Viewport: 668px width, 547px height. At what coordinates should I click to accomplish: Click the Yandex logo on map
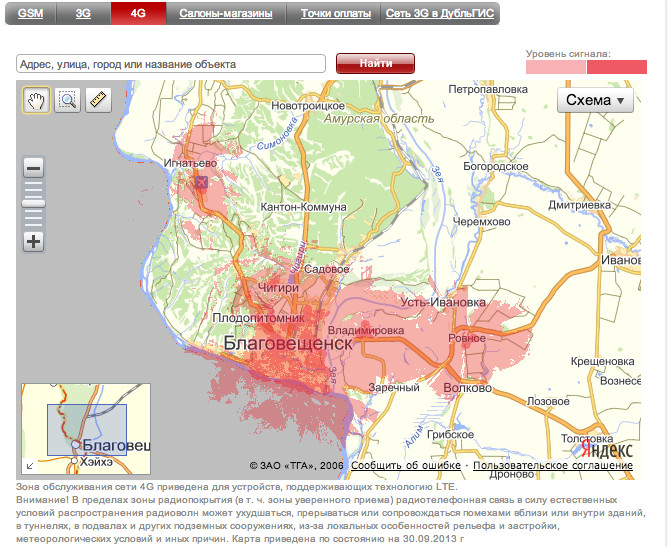607,449
